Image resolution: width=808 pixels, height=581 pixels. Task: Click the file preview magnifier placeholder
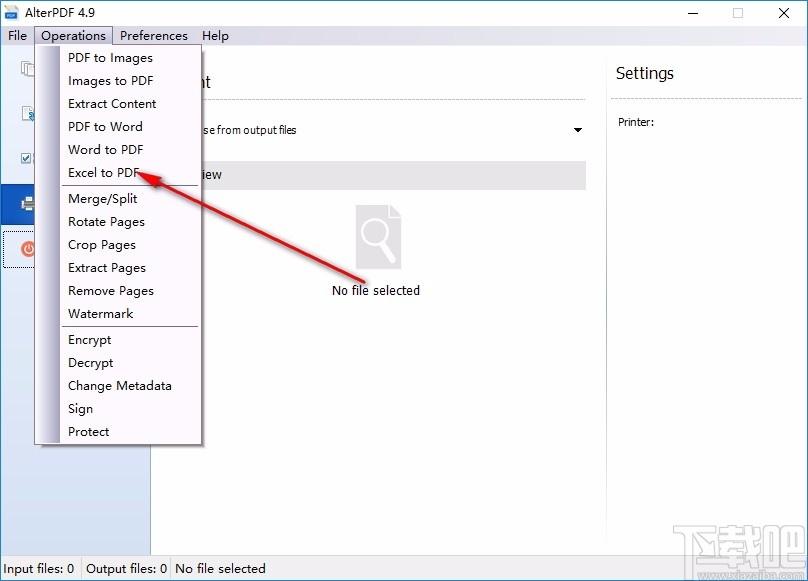coord(378,237)
